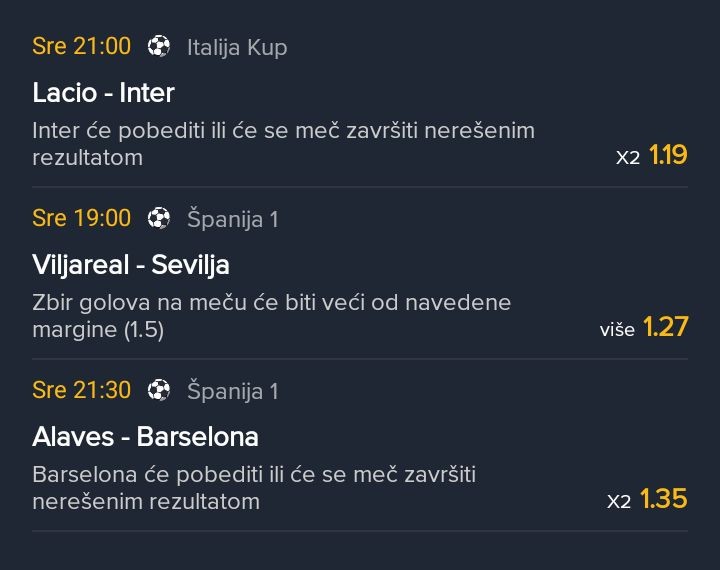
Task: Click the Španija 1 label above Alaves - Barselona
Action: coord(232,391)
